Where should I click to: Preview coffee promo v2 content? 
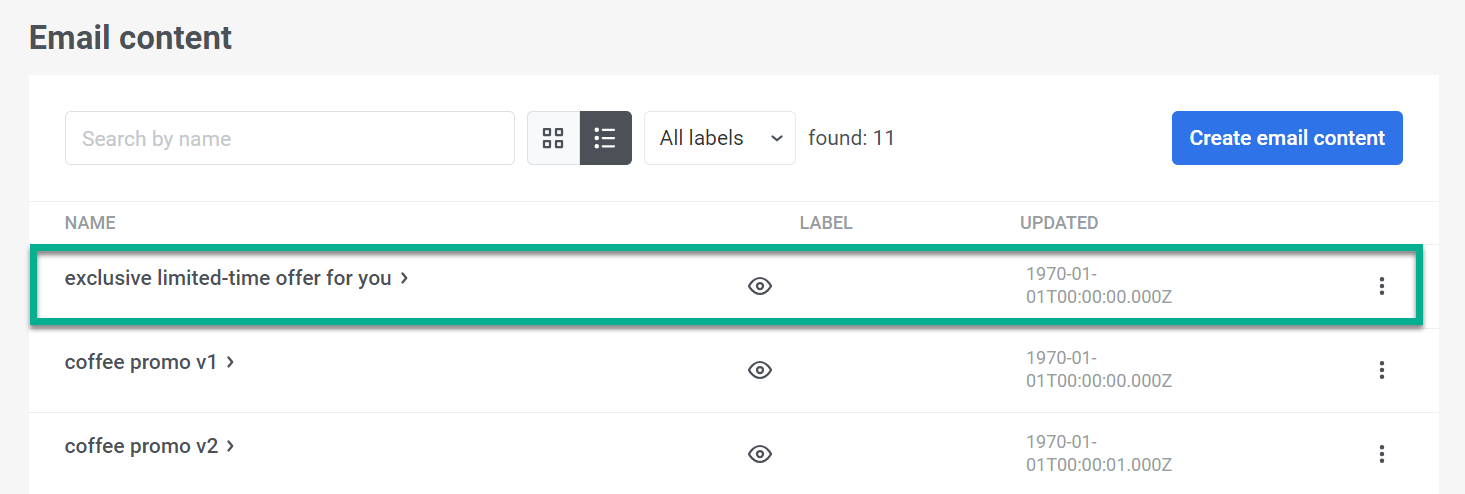(760, 455)
